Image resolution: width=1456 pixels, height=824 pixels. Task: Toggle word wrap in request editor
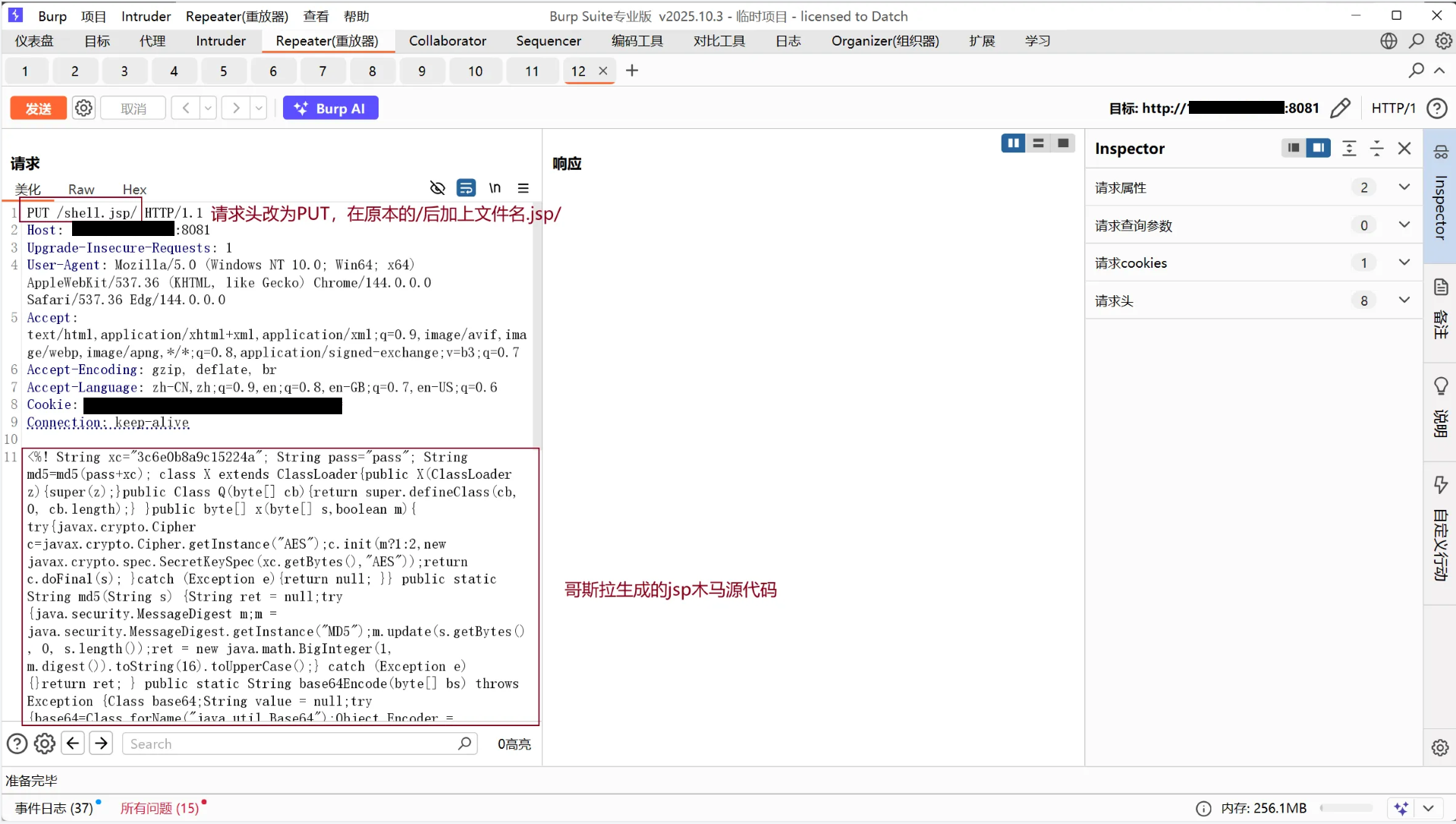(x=466, y=188)
